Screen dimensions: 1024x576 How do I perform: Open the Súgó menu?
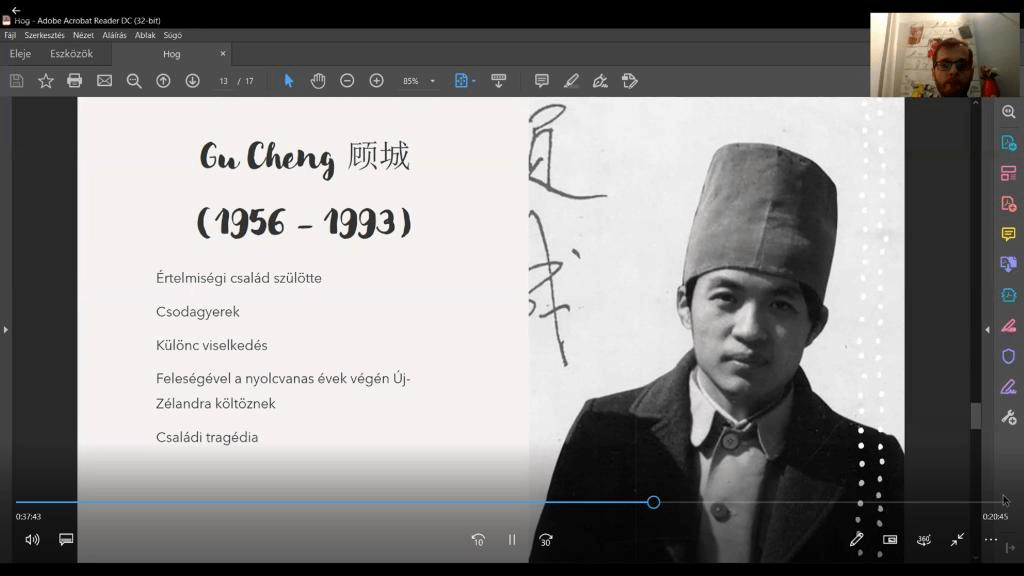pos(172,35)
